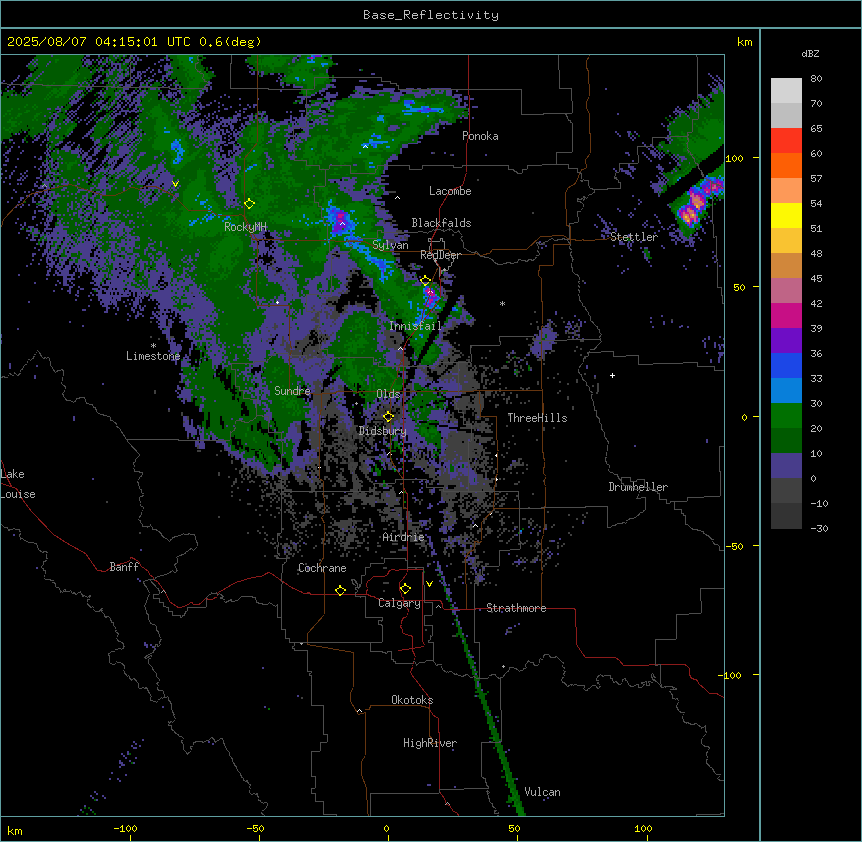This screenshot has width=862, height=842.
Task: Click the Sundre city label
Action: [x=292, y=391]
